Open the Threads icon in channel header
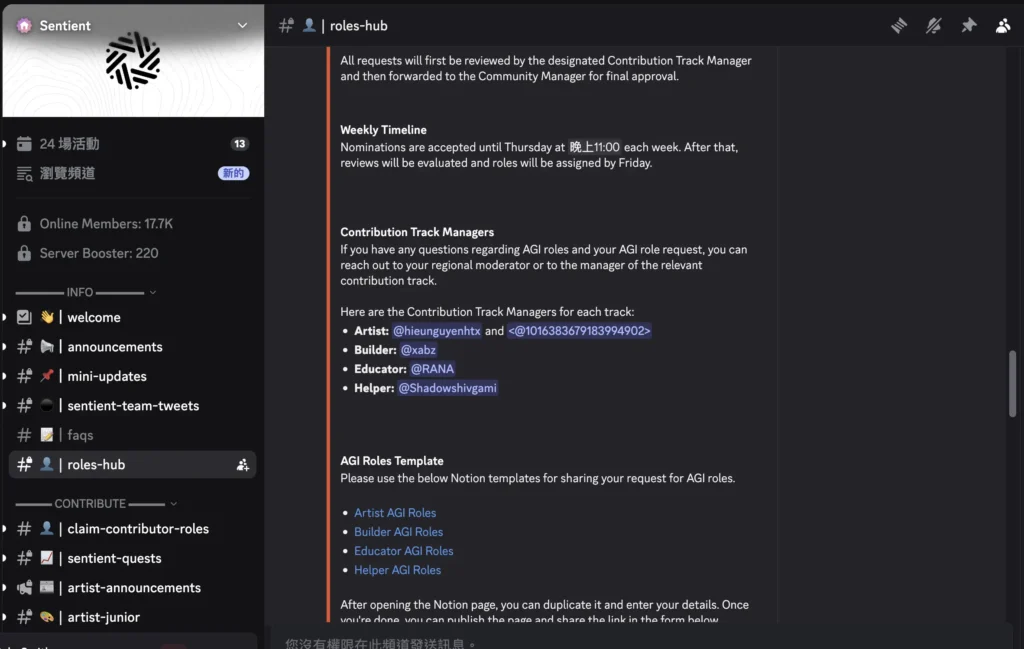 click(899, 25)
